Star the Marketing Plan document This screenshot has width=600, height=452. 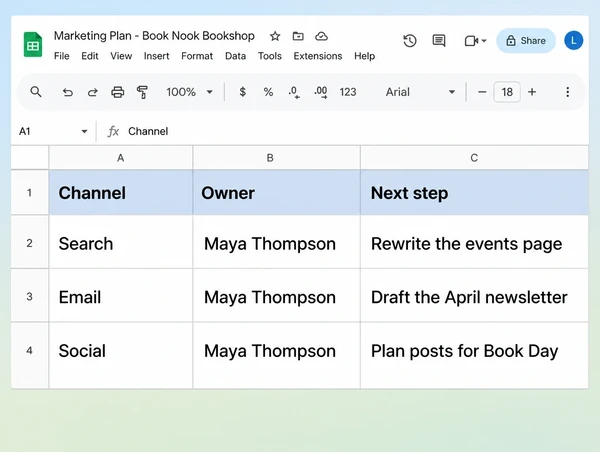coord(275,36)
